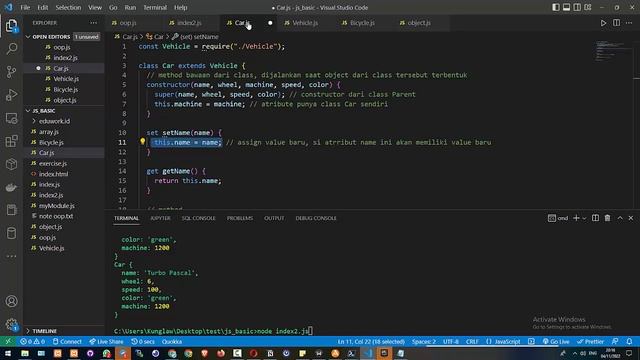The image size is (640, 360).
Task: Click Live Share in status bar
Action: [106, 341]
